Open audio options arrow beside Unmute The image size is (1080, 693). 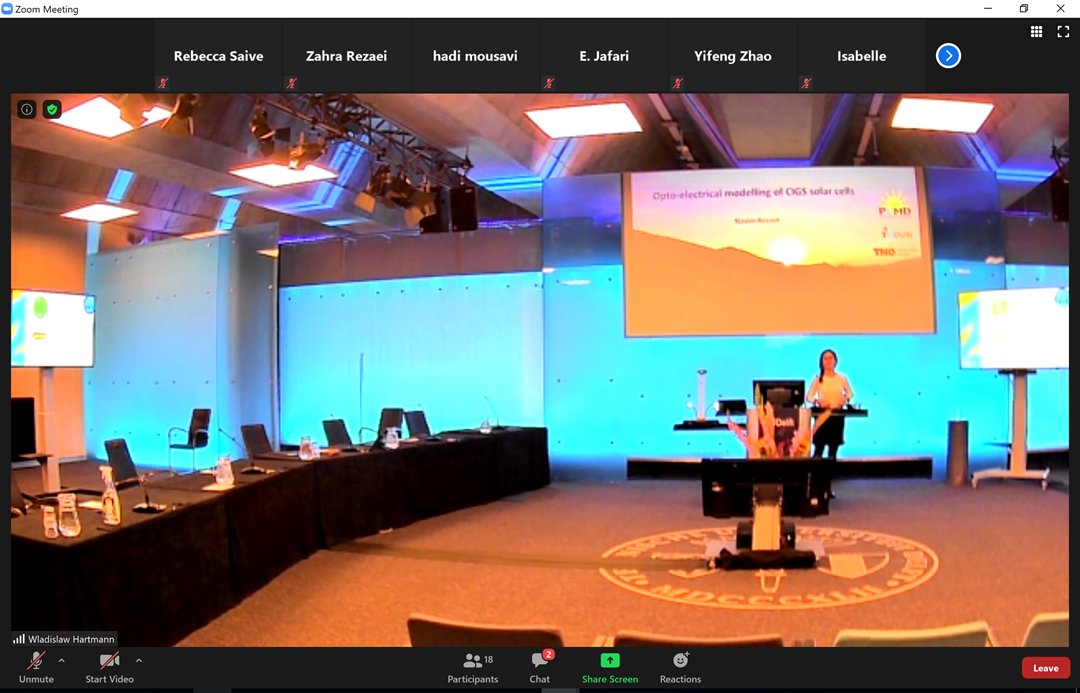point(61,661)
